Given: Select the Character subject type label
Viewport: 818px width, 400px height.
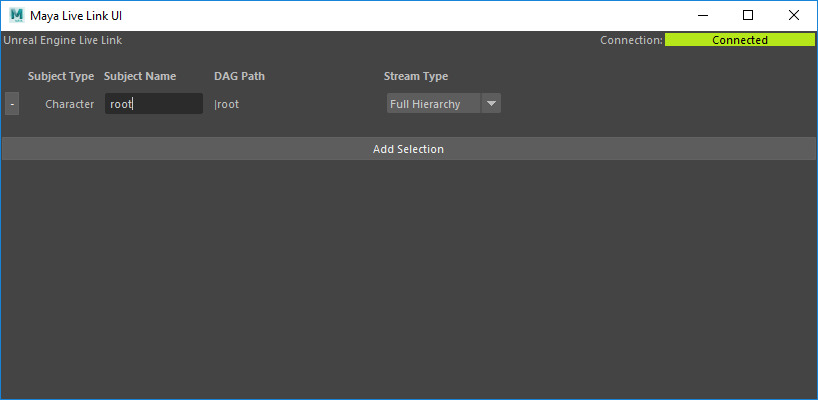Looking at the screenshot, I should [69, 104].
